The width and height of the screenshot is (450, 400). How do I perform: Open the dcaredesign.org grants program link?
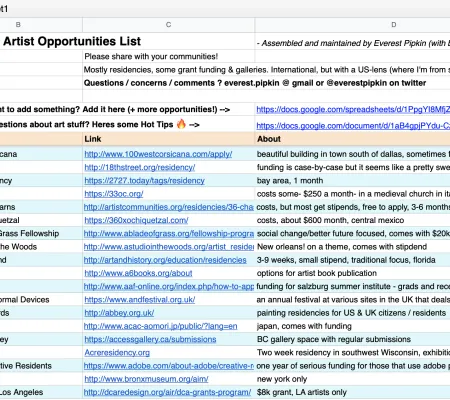[x=167, y=392]
